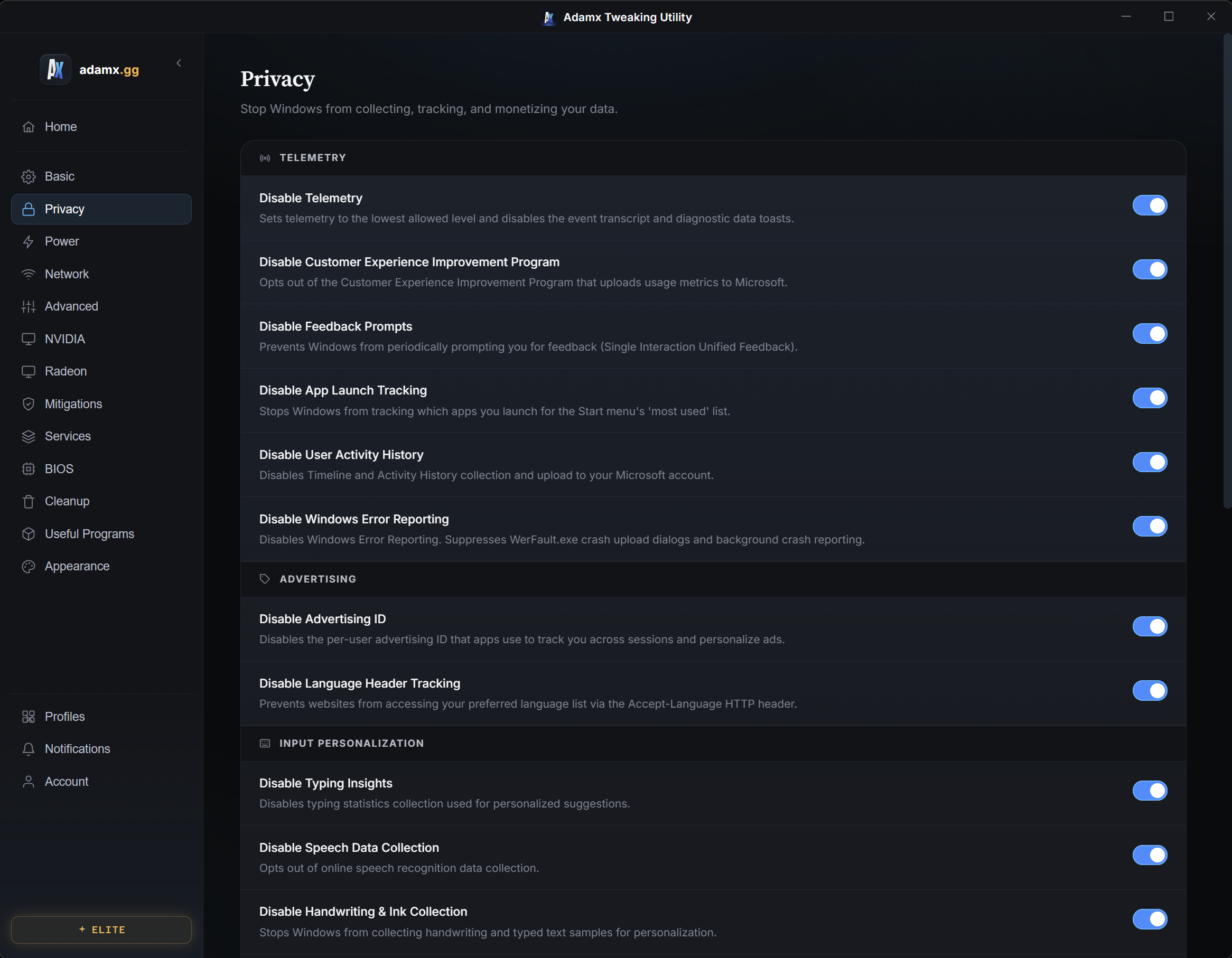Viewport: 1232px width, 958px height.
Task: Click the Account person icon
Action: pyautogui.click(x=28, y=782)
